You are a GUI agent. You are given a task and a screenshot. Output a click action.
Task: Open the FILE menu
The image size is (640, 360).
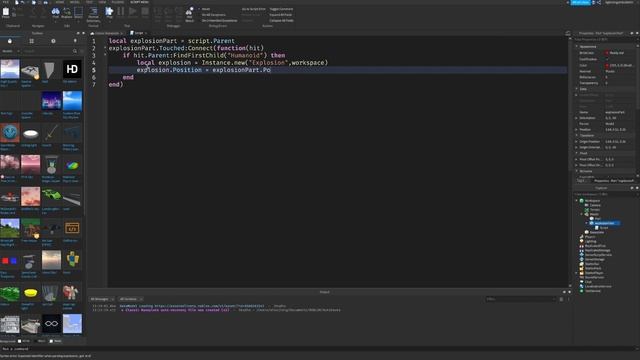[x=6, y=2]
